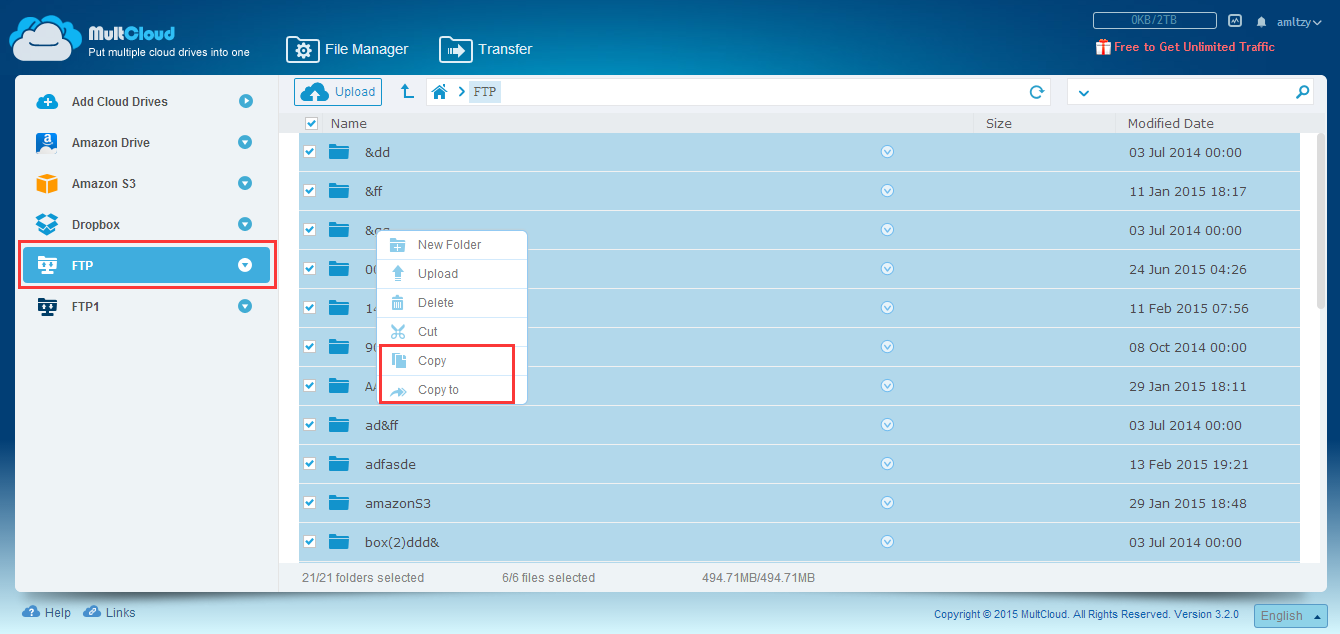Uncheck the amazonS3 folder checkbox

click(x=310, y=503)
